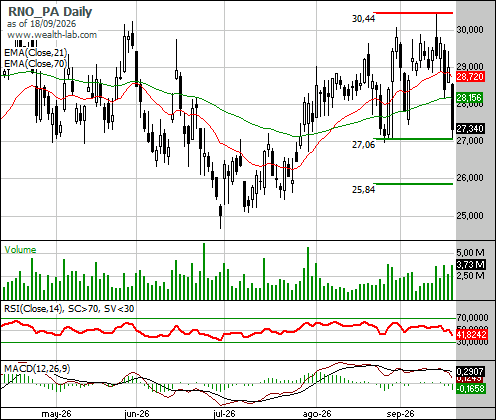Click the -0,1658 MACD histogram value tag
Viewport: 496px width, 420px height.
click(x=470, y=388)
